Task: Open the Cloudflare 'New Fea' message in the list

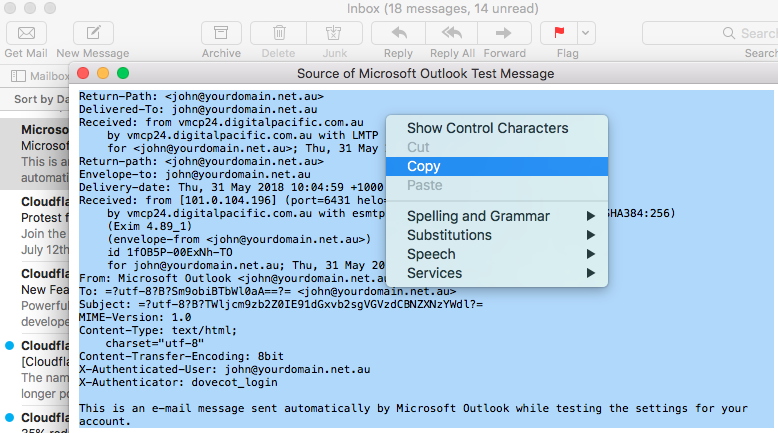Action: tap(35, 297)
